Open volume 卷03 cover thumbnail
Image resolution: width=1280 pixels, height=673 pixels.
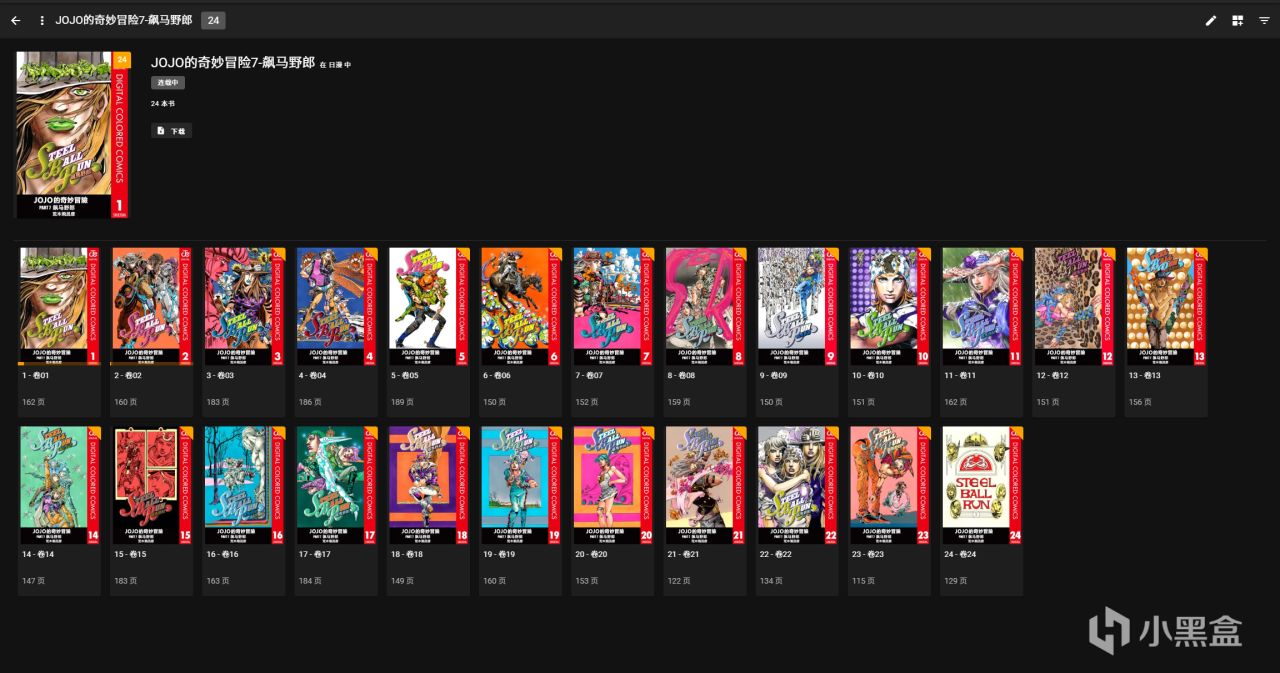pos(244,306)
